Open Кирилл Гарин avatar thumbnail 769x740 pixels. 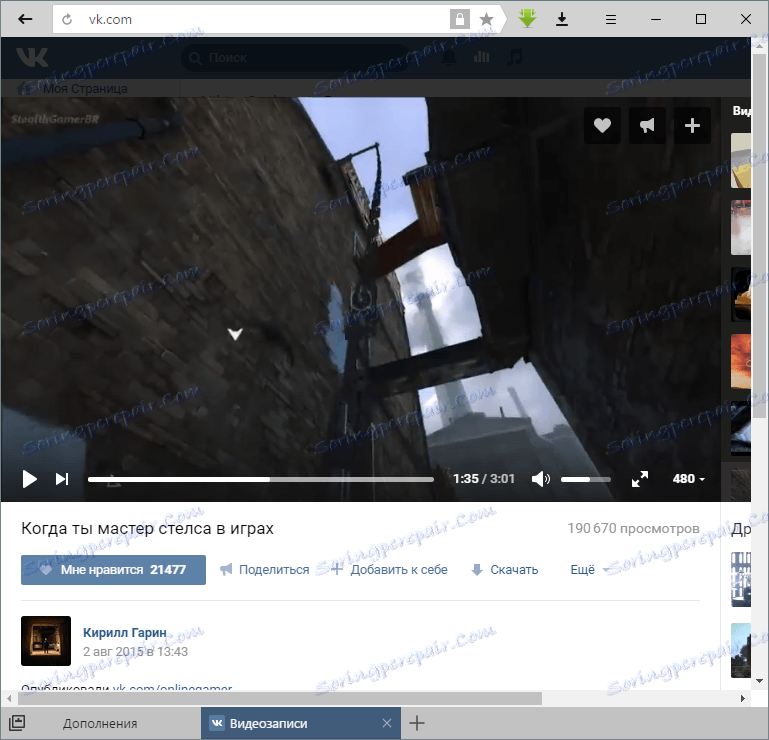tap(46, 640)
